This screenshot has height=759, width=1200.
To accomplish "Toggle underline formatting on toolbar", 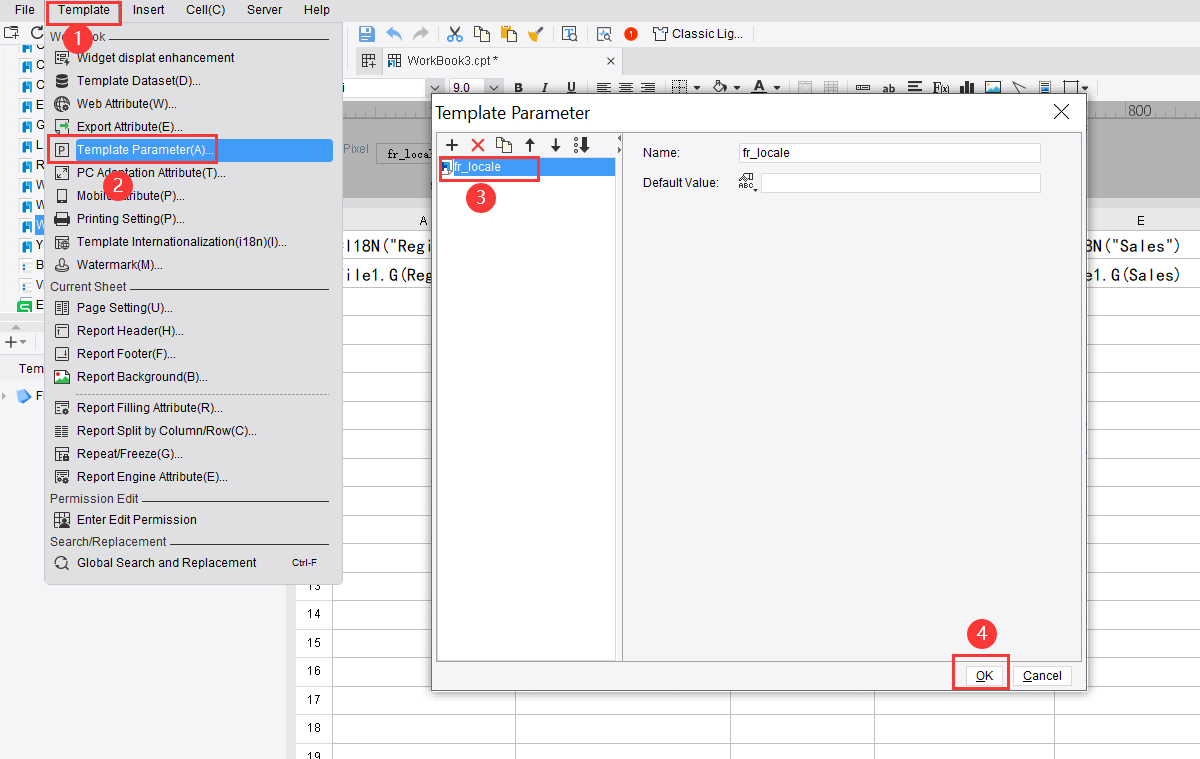I will coord(571,87).
